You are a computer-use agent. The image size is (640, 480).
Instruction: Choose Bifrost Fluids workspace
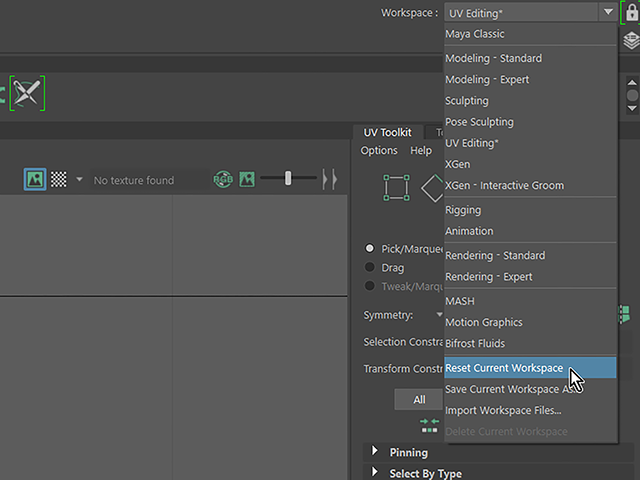click(530, 344)
